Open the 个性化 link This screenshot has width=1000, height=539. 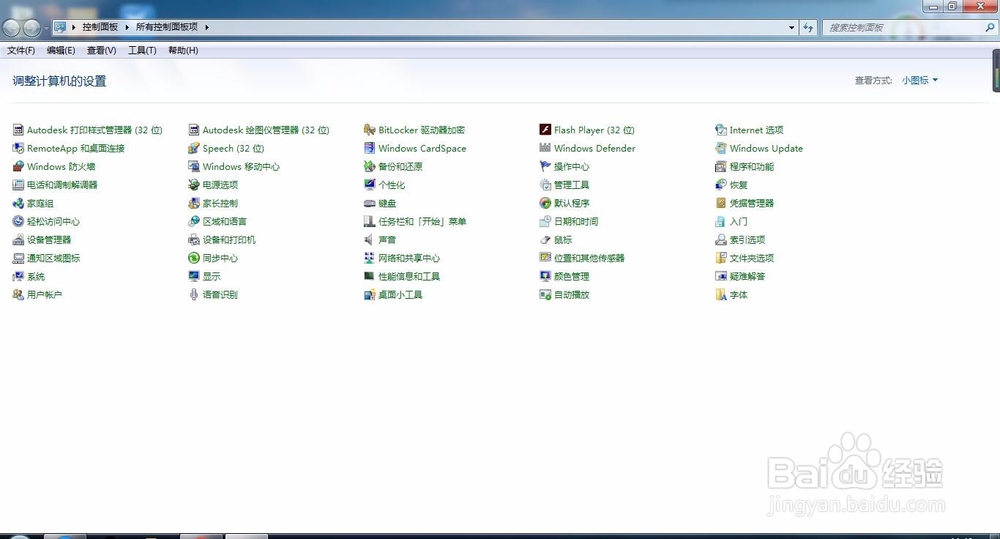(392, 185)
